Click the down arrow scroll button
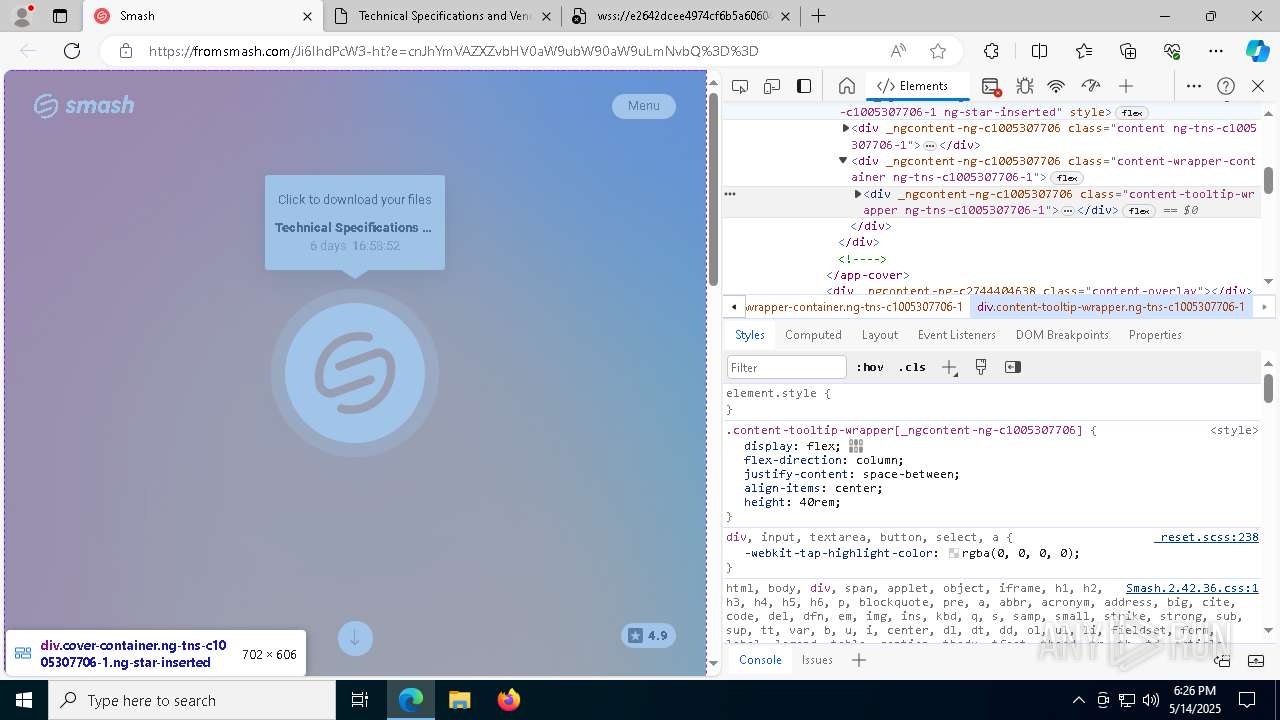 pyautogui.click(x=355, y=638)
